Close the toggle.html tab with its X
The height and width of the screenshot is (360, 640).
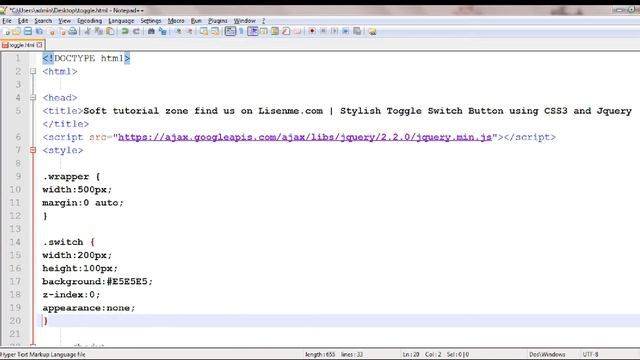(x=39, y=45)
